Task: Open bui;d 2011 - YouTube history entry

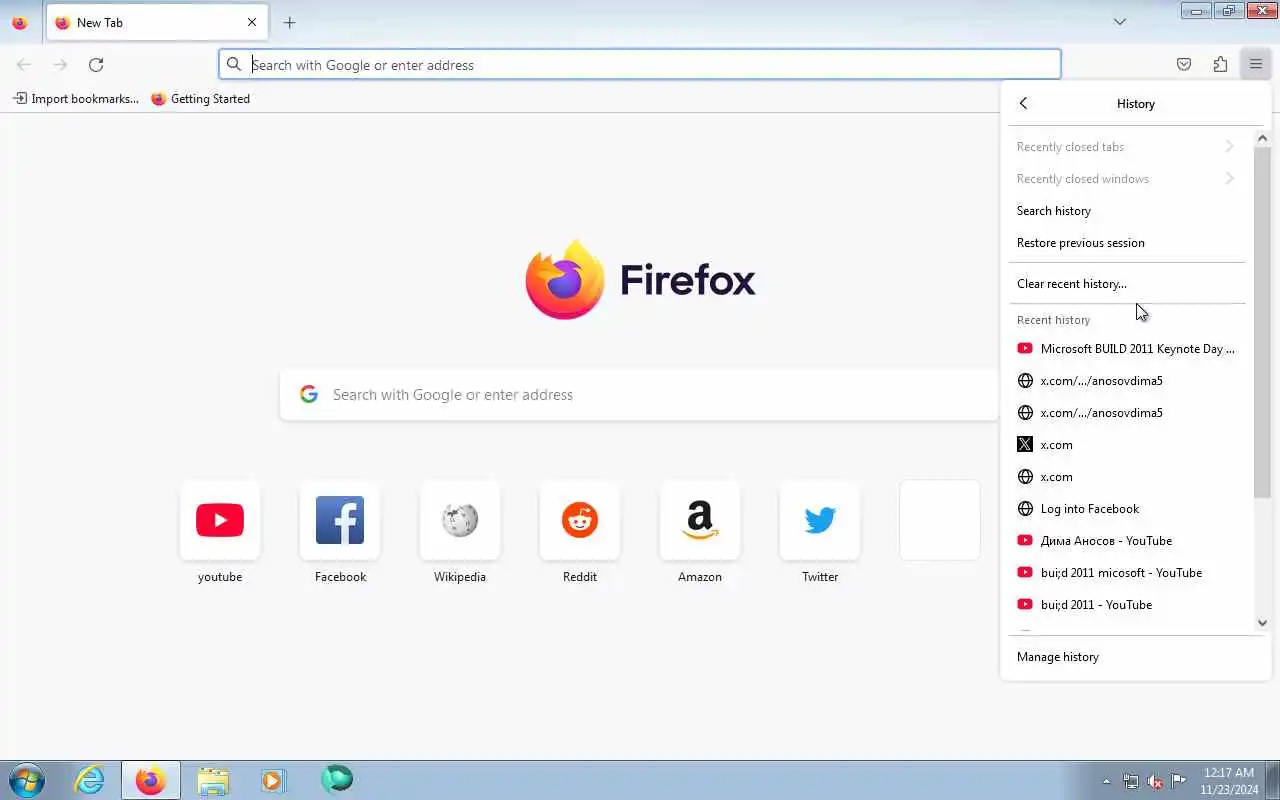Action: click(x=1126, y=605)
